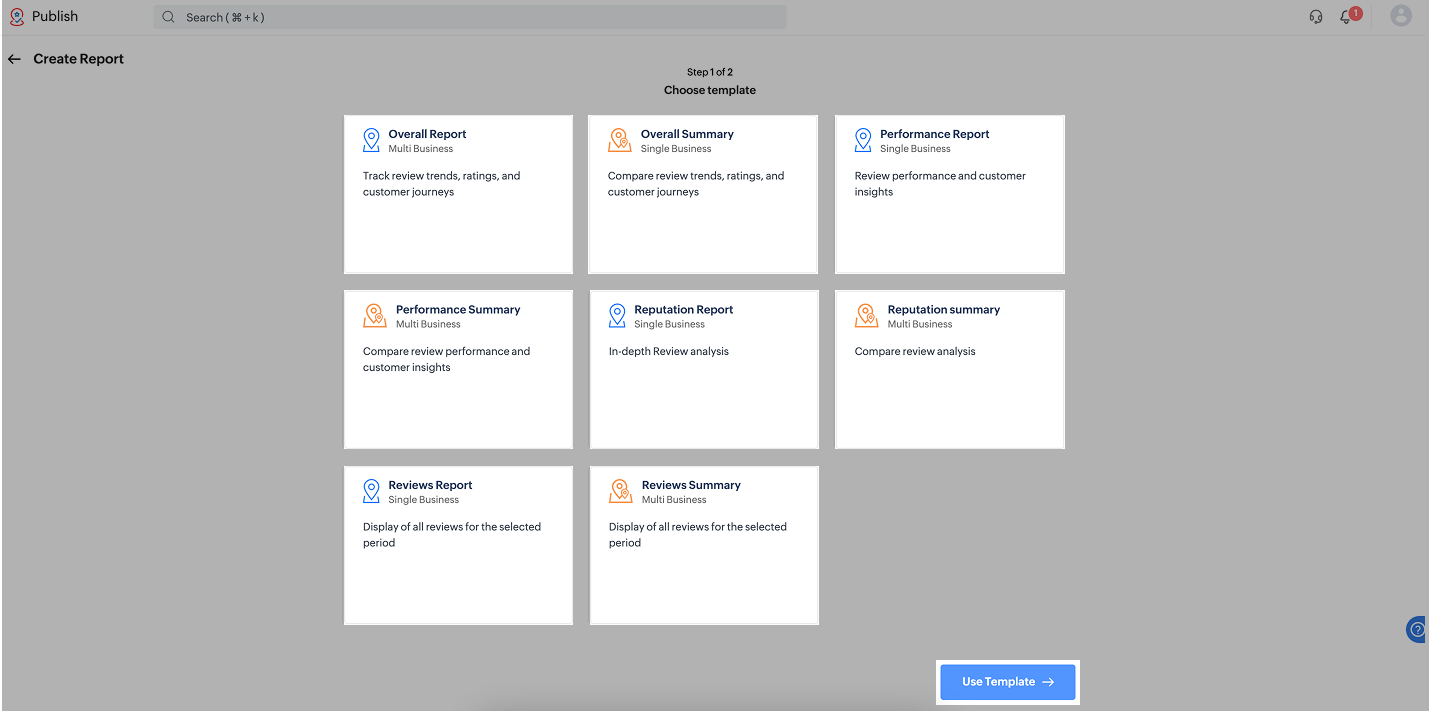The height and width of the screenshot is (711, 1429).
Task: Click 'In-depth Review analysis' text
Action: point(669,352)
